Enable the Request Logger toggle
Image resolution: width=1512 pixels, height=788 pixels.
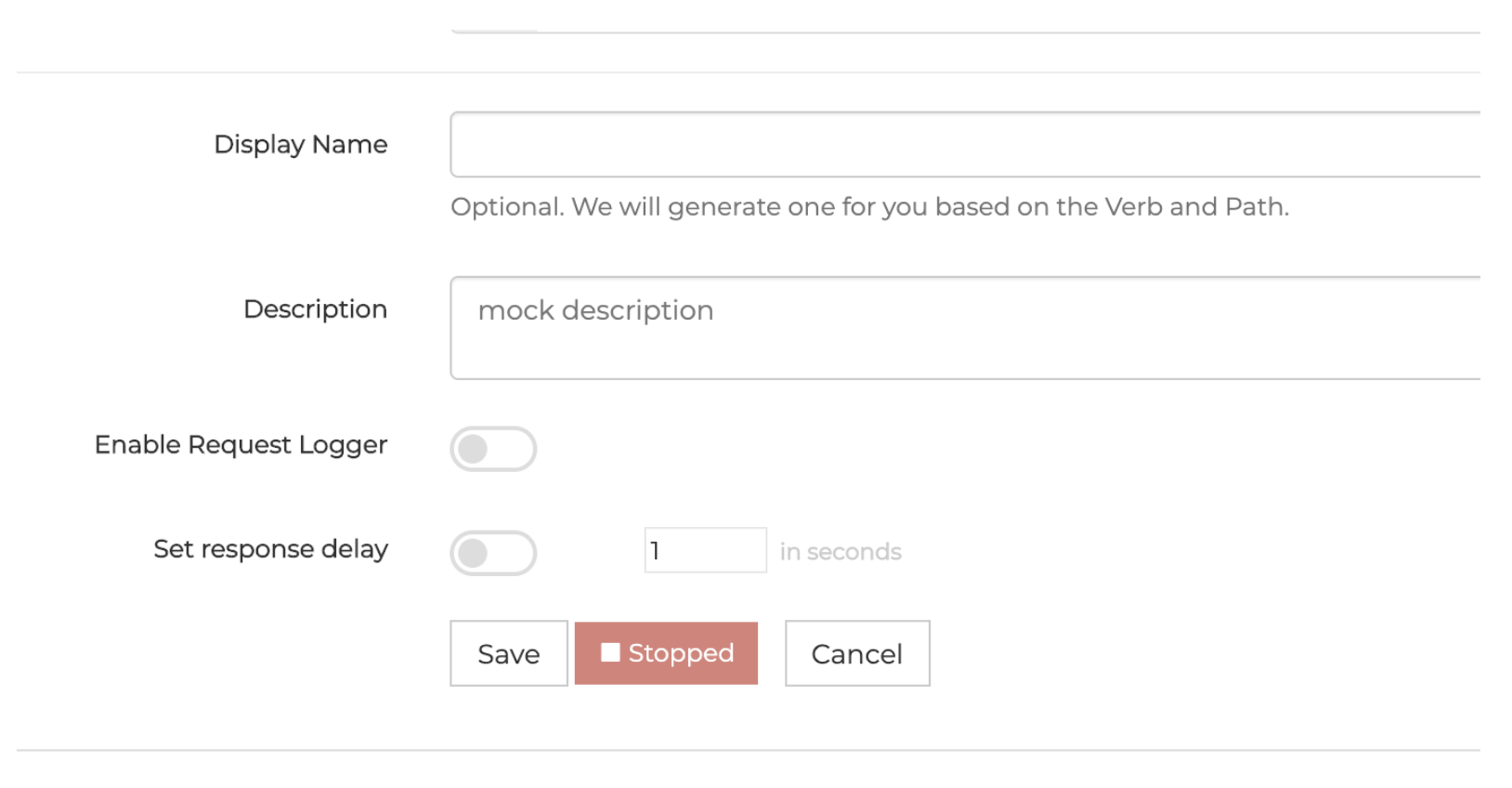(493, 449)
